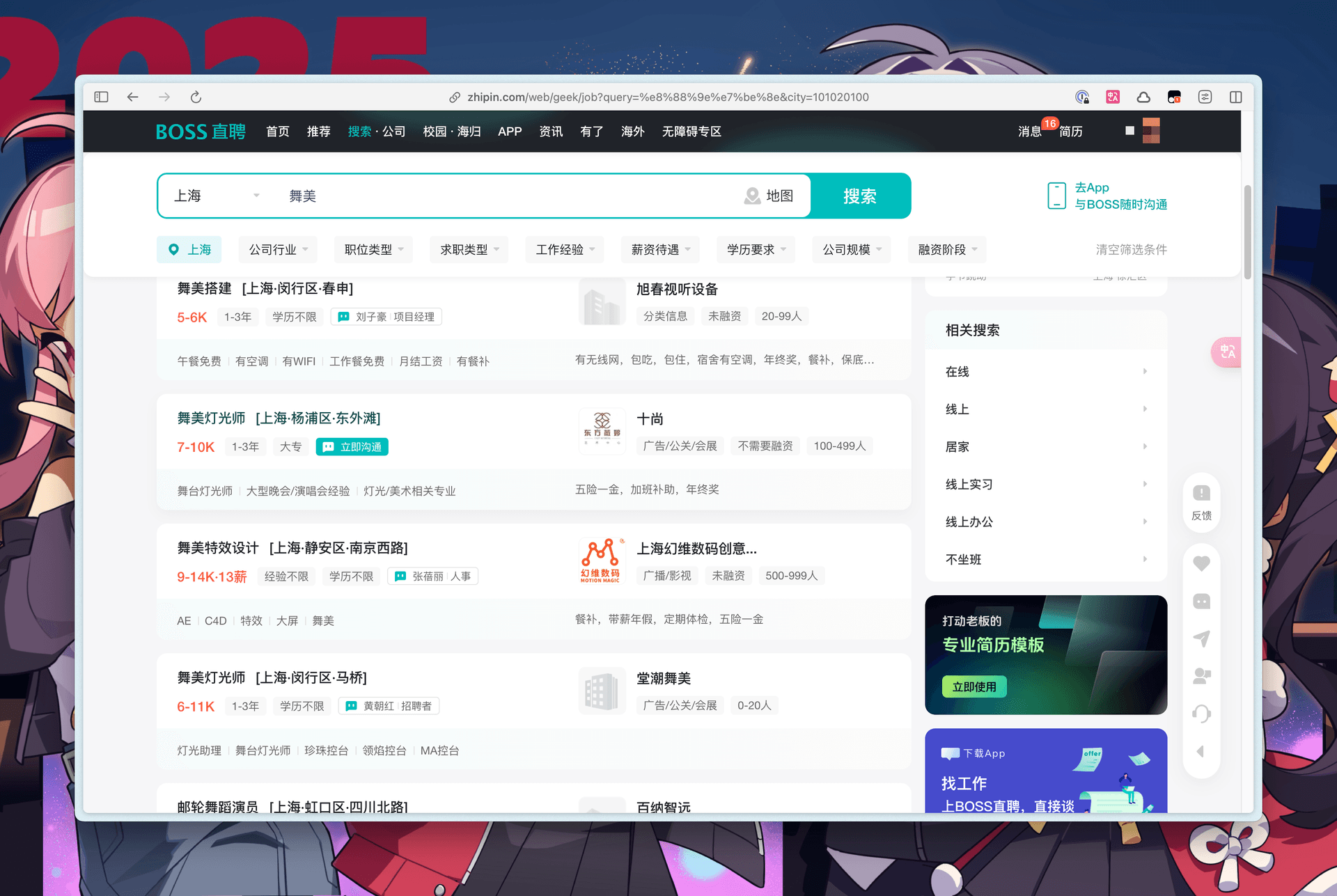
Task: Click the heart favorites icon in right sidebar
Action: coord(1201,563)
